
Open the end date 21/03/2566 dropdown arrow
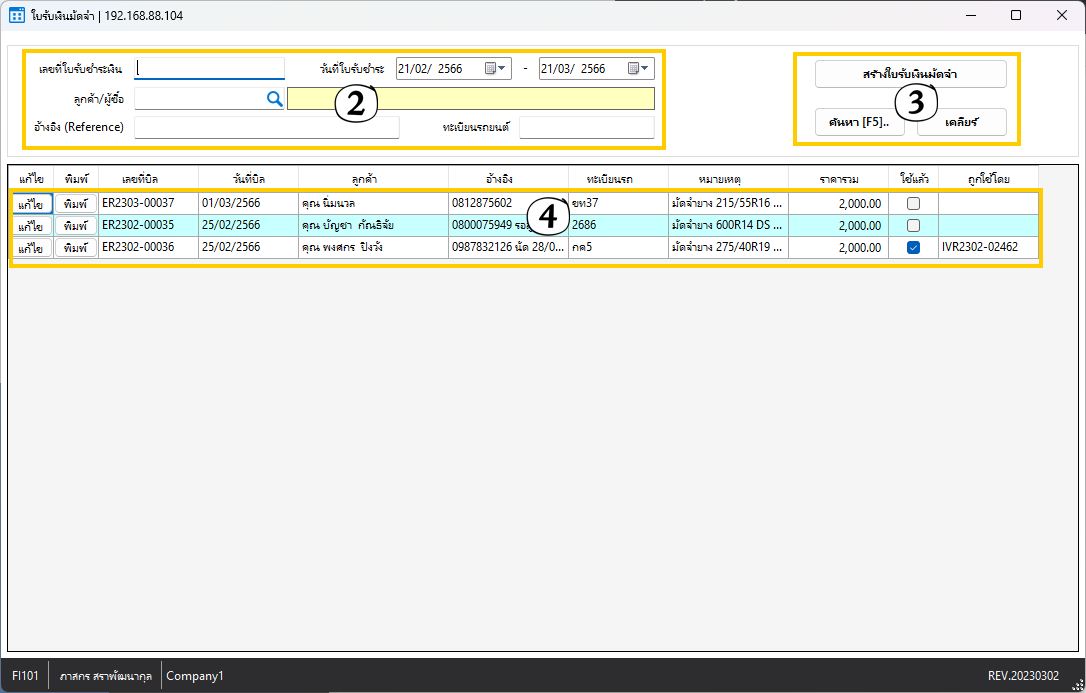[x=645, y=69]
